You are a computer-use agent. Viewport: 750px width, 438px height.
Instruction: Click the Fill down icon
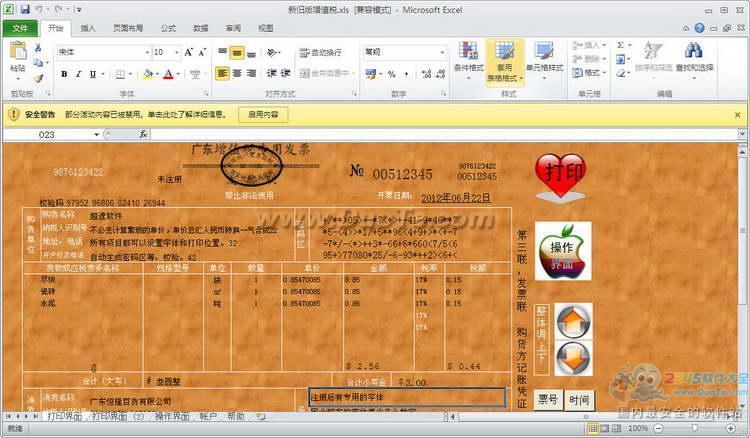[x=620, y=59]
